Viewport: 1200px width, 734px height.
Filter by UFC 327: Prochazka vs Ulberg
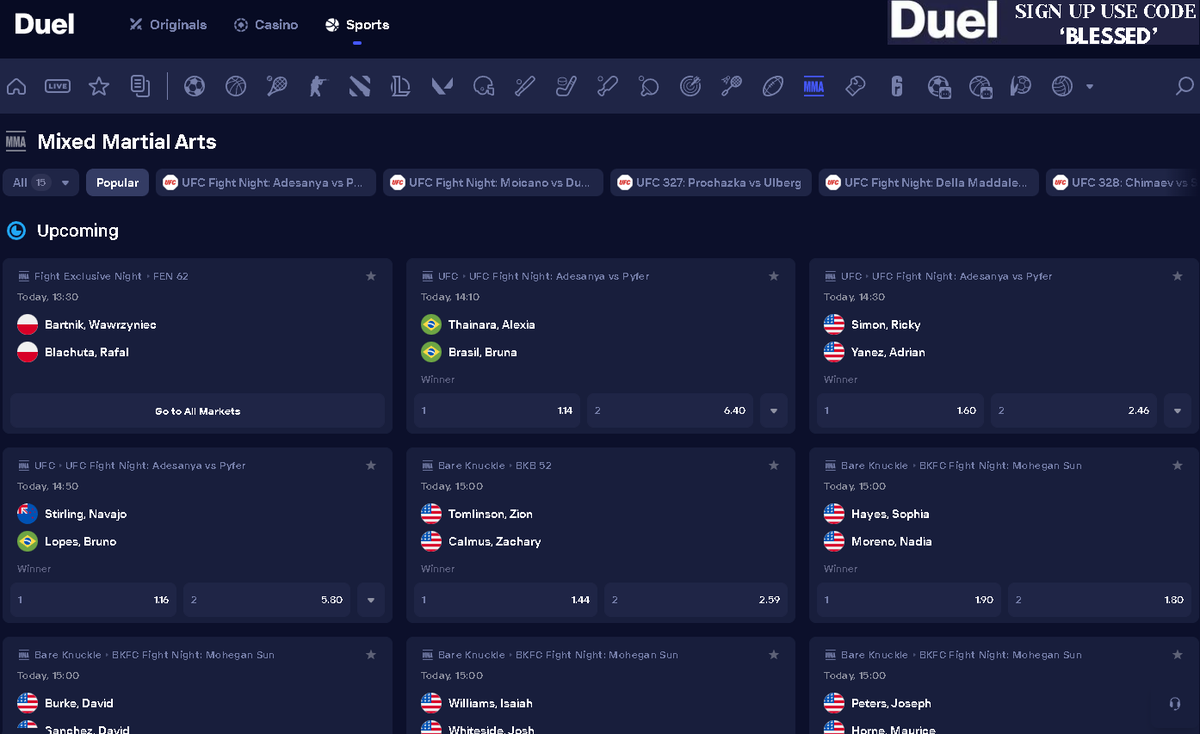(x=711, y=183)
